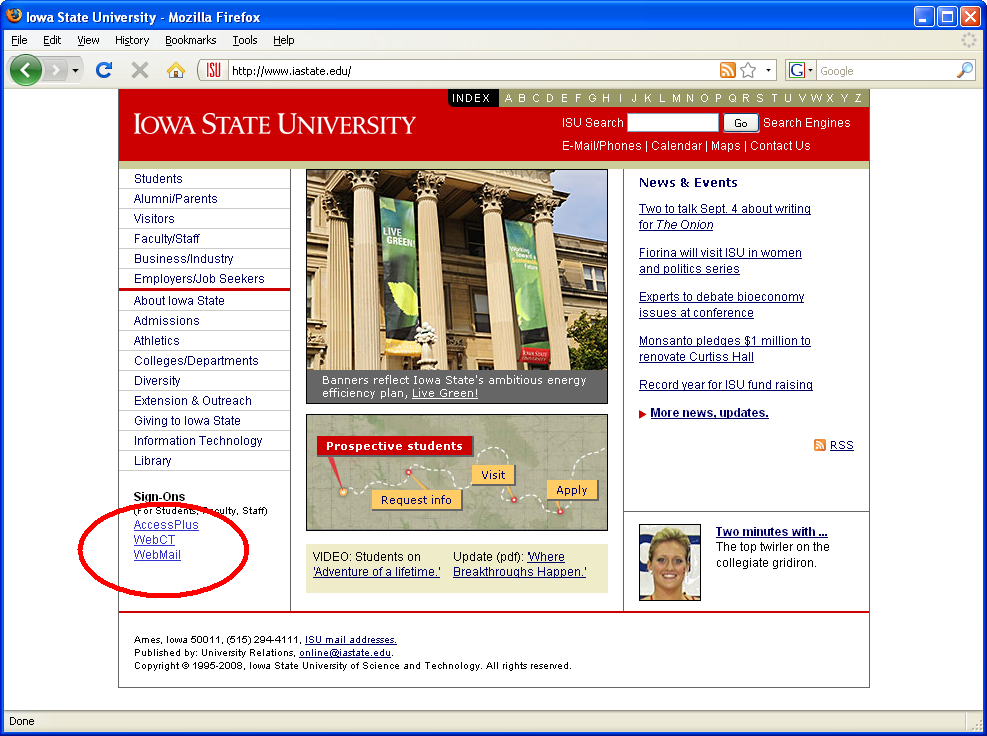Viewport: 987px width, 736px height.
Task: Open the Bookmarks menu
Action: (190, 40)
